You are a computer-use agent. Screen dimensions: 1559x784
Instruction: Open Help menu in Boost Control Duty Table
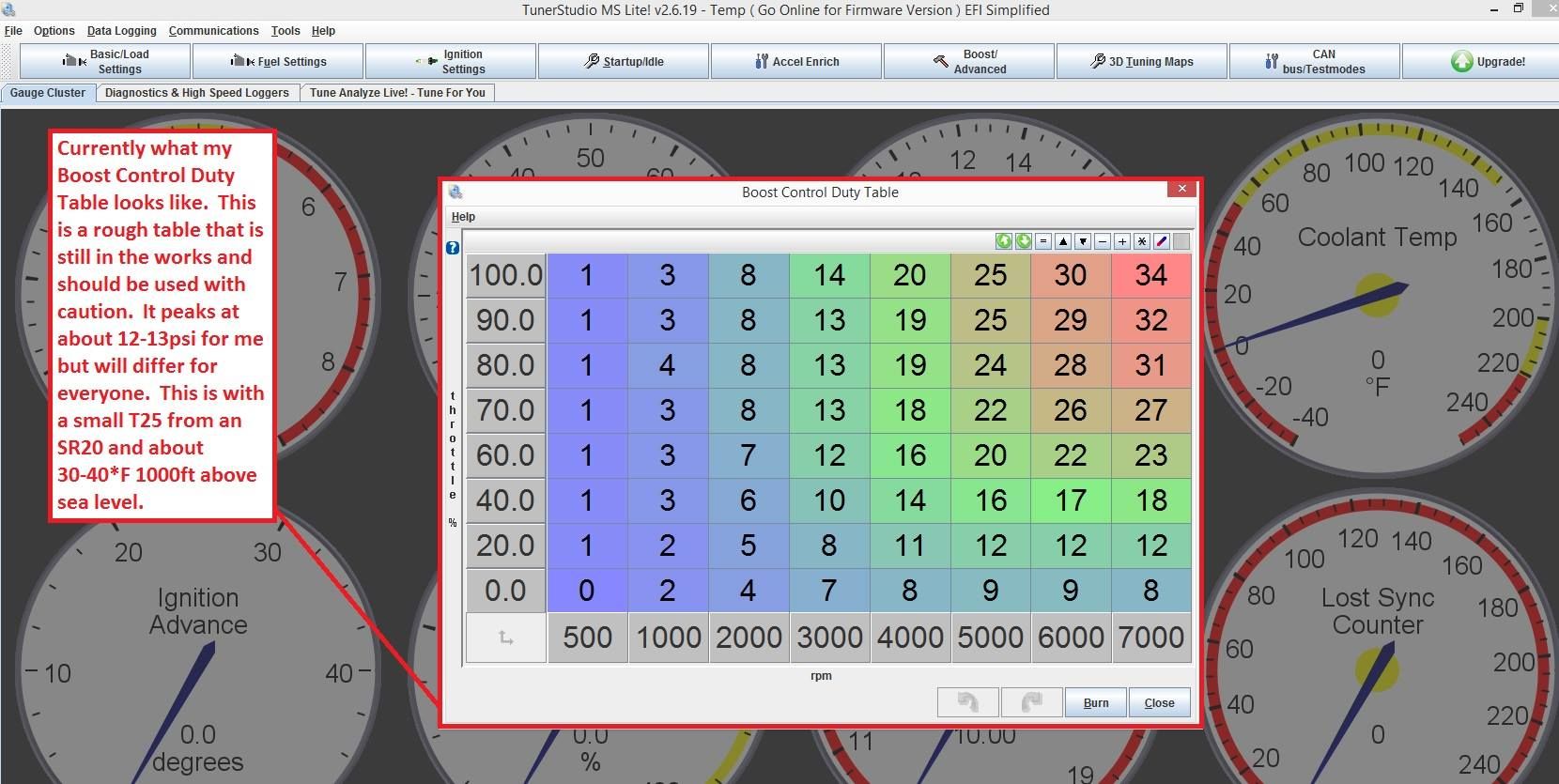pyautogui.click(x=463, y=217)
